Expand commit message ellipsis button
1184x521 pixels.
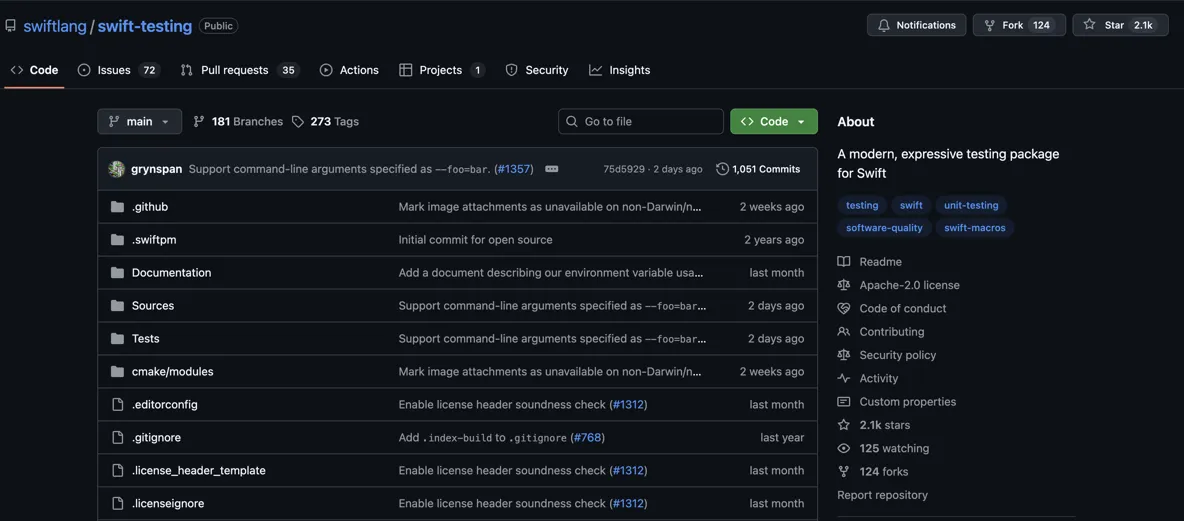point(551,169)
